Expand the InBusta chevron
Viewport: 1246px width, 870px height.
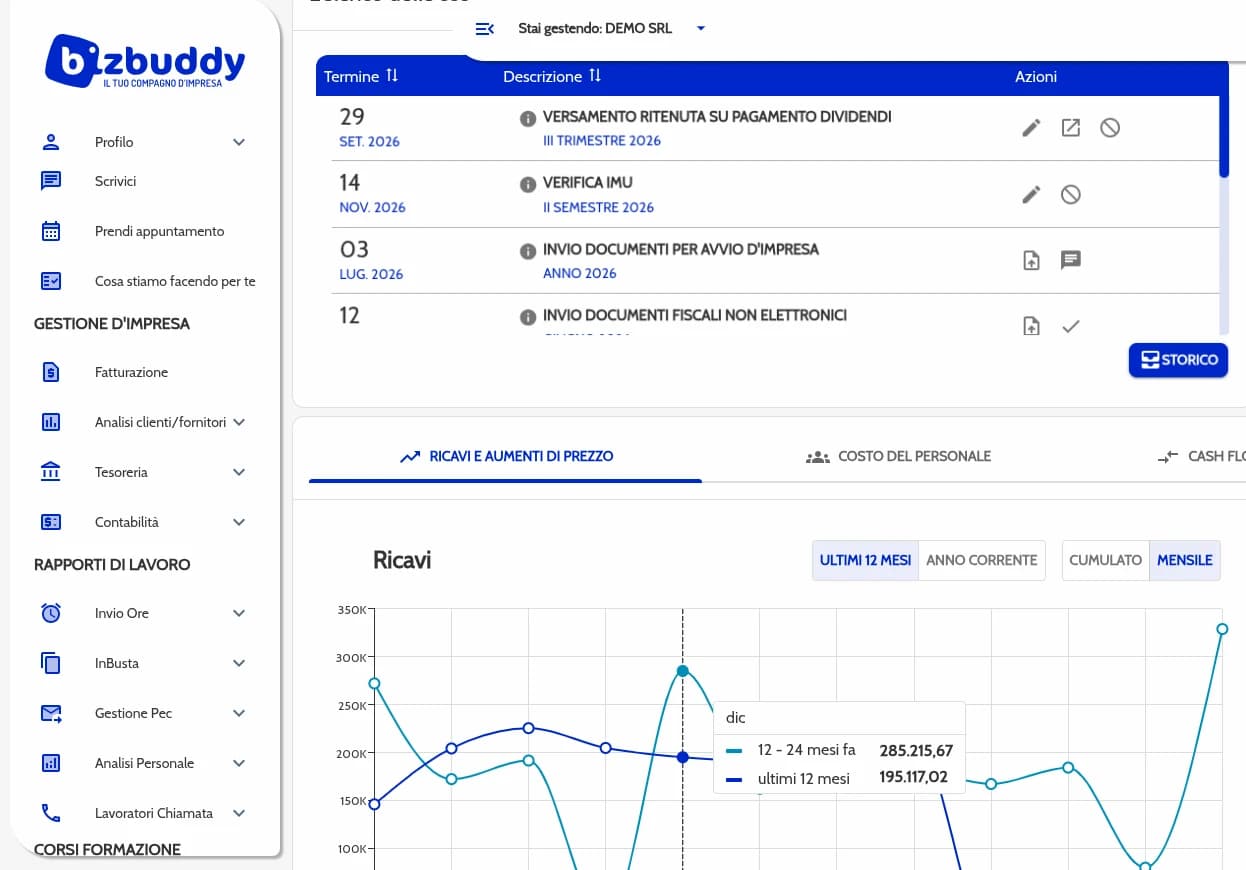tap(239, 663)
